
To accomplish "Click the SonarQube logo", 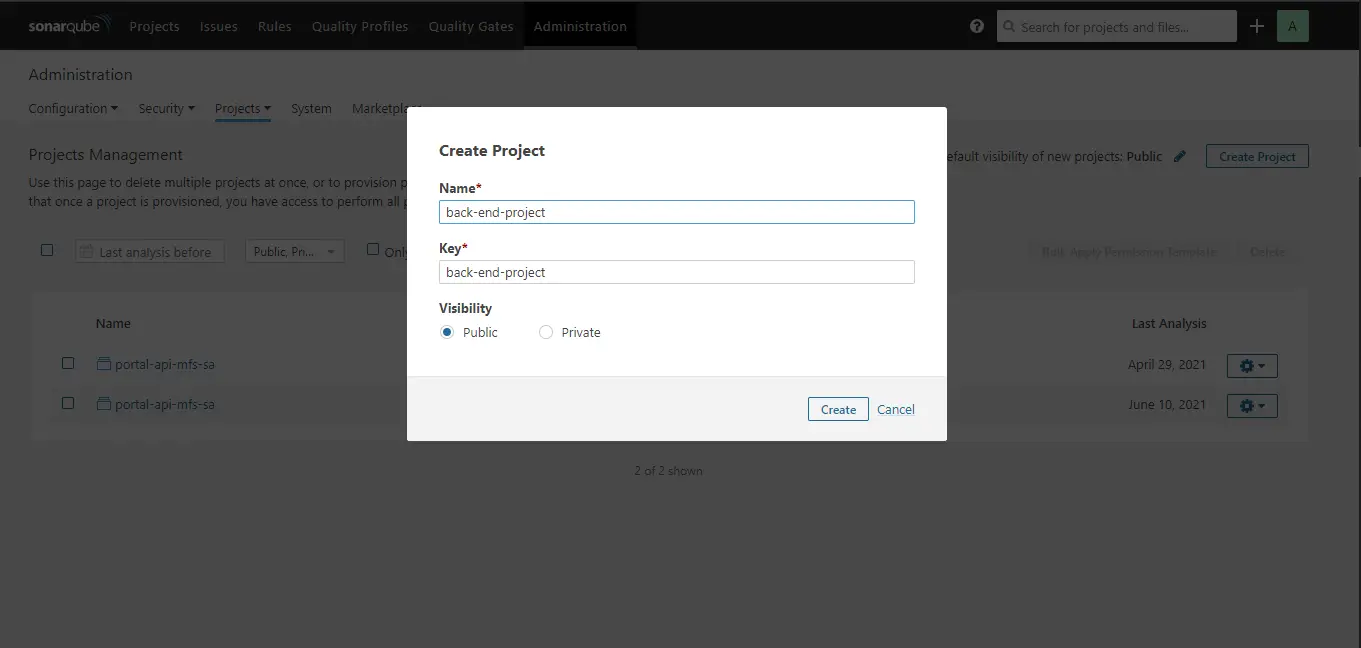I will click(x=65, y=24).
